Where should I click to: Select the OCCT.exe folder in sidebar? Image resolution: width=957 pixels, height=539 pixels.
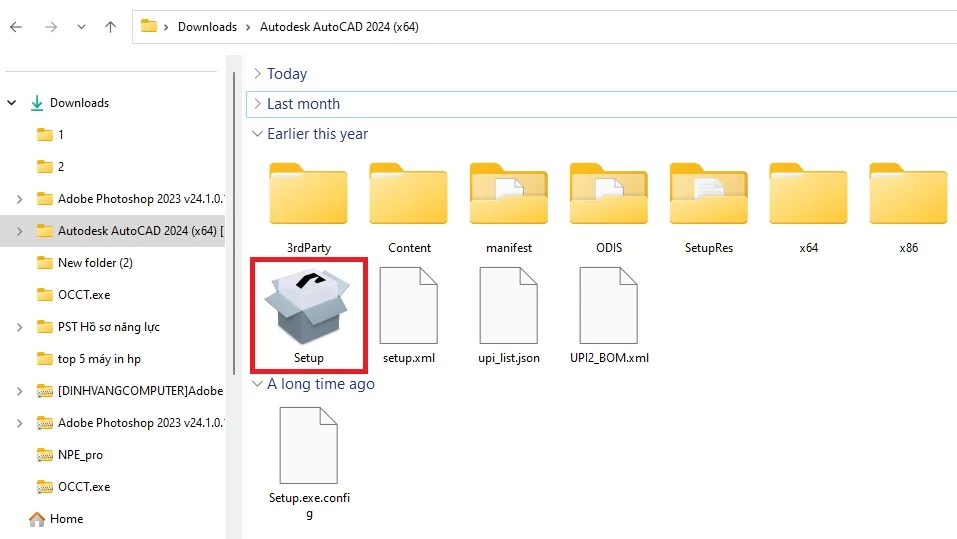tap(74, 295)
